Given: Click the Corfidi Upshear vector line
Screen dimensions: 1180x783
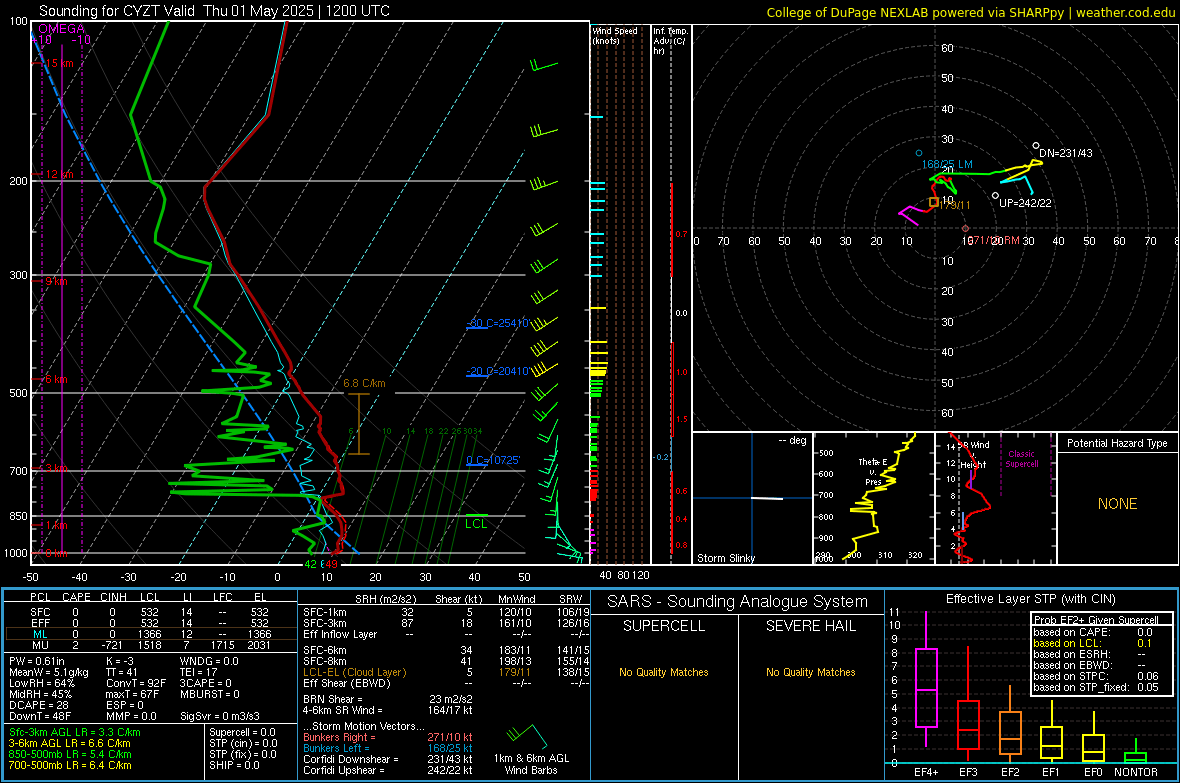Looking at the screenshot, I should pos(388,770).
